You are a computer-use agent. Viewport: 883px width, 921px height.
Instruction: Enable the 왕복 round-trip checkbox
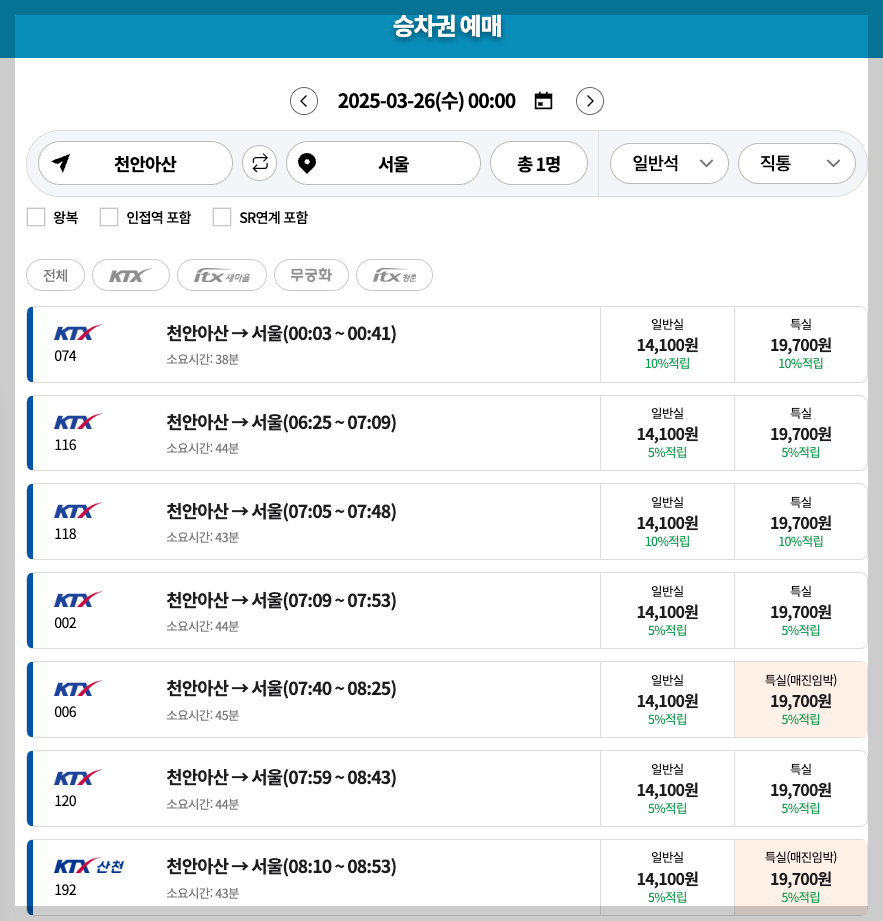36,217
